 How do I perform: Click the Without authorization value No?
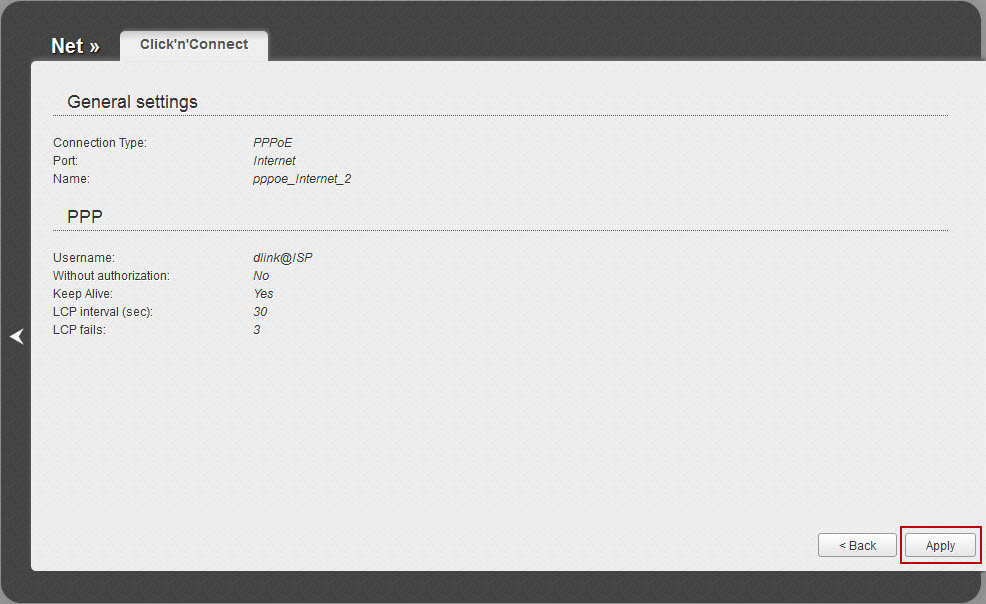(x=261, y=276)
